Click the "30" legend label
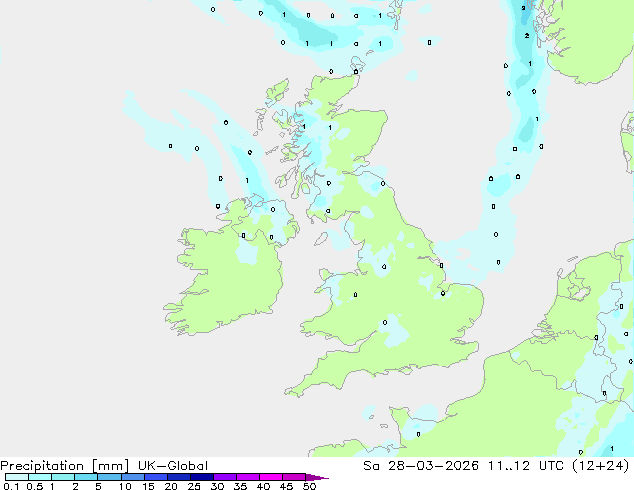This screenshot has width=634, height=490. click(217, 486)
